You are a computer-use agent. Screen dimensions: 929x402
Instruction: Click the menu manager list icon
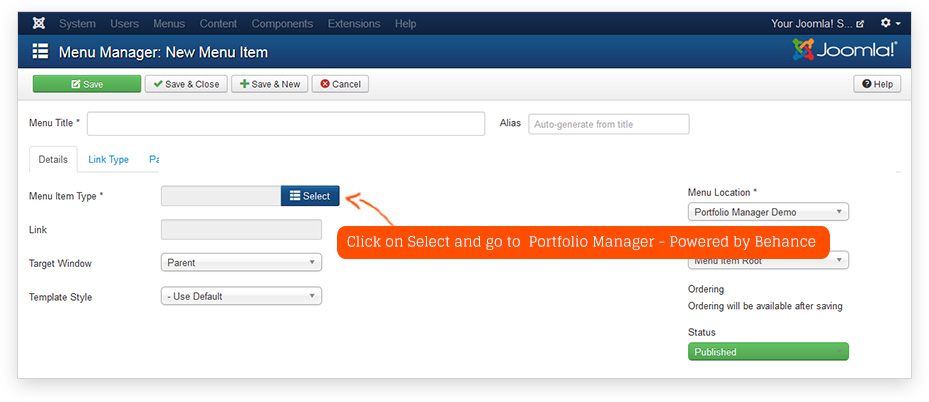pyautogui.click(x=40, y=52)
